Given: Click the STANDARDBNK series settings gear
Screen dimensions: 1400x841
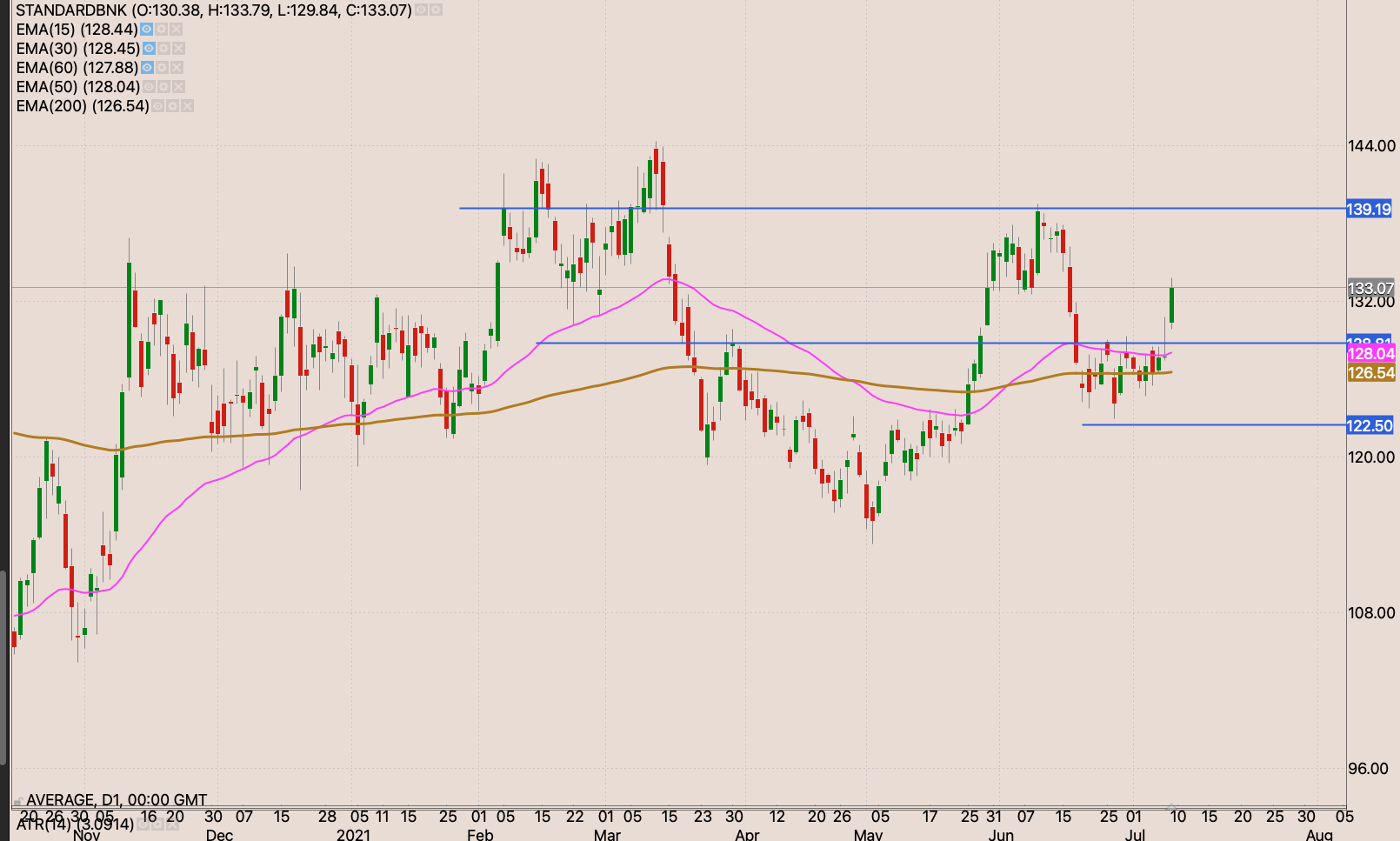Looking at the screenshot, I should tap(436, 10).
